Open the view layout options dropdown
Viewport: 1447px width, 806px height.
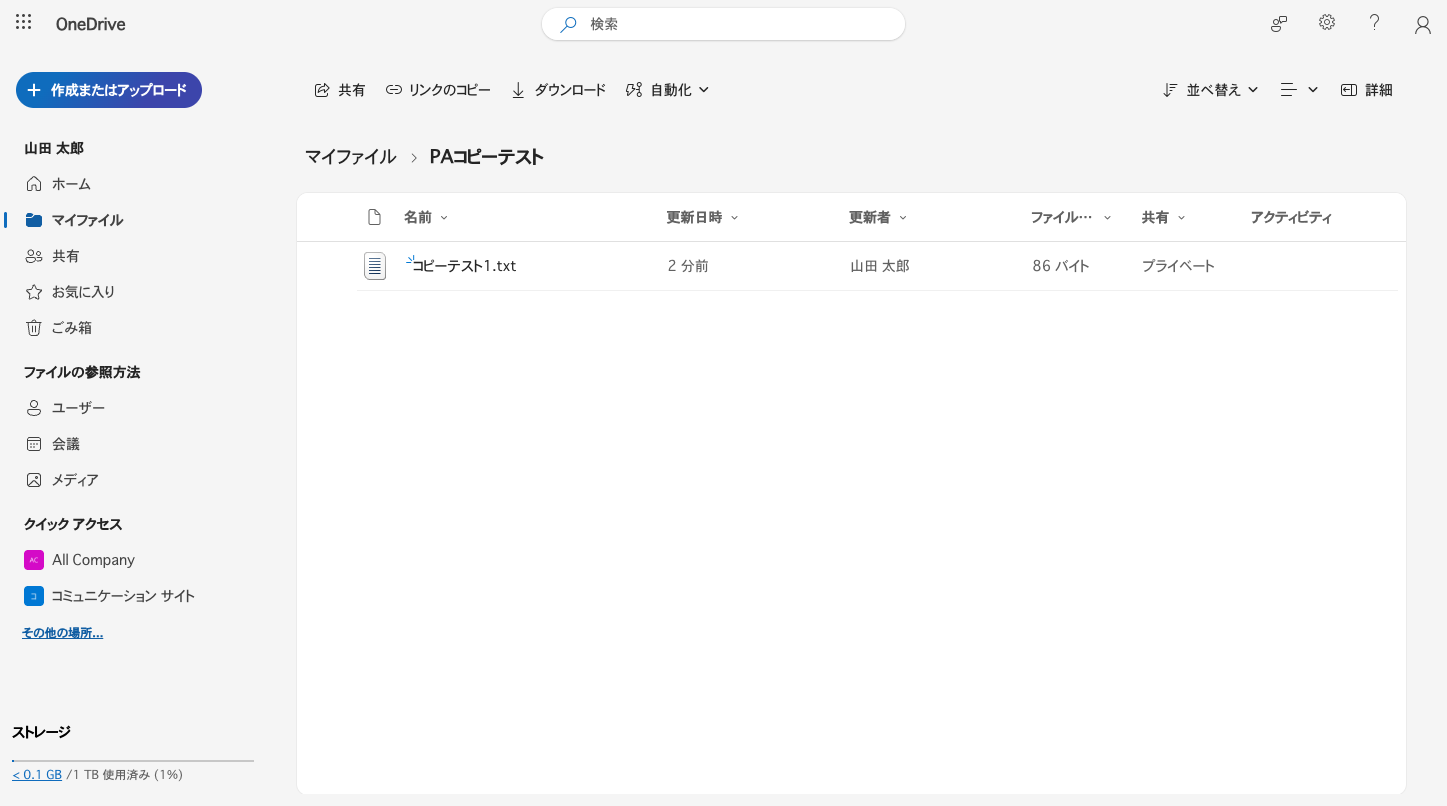1299,90
